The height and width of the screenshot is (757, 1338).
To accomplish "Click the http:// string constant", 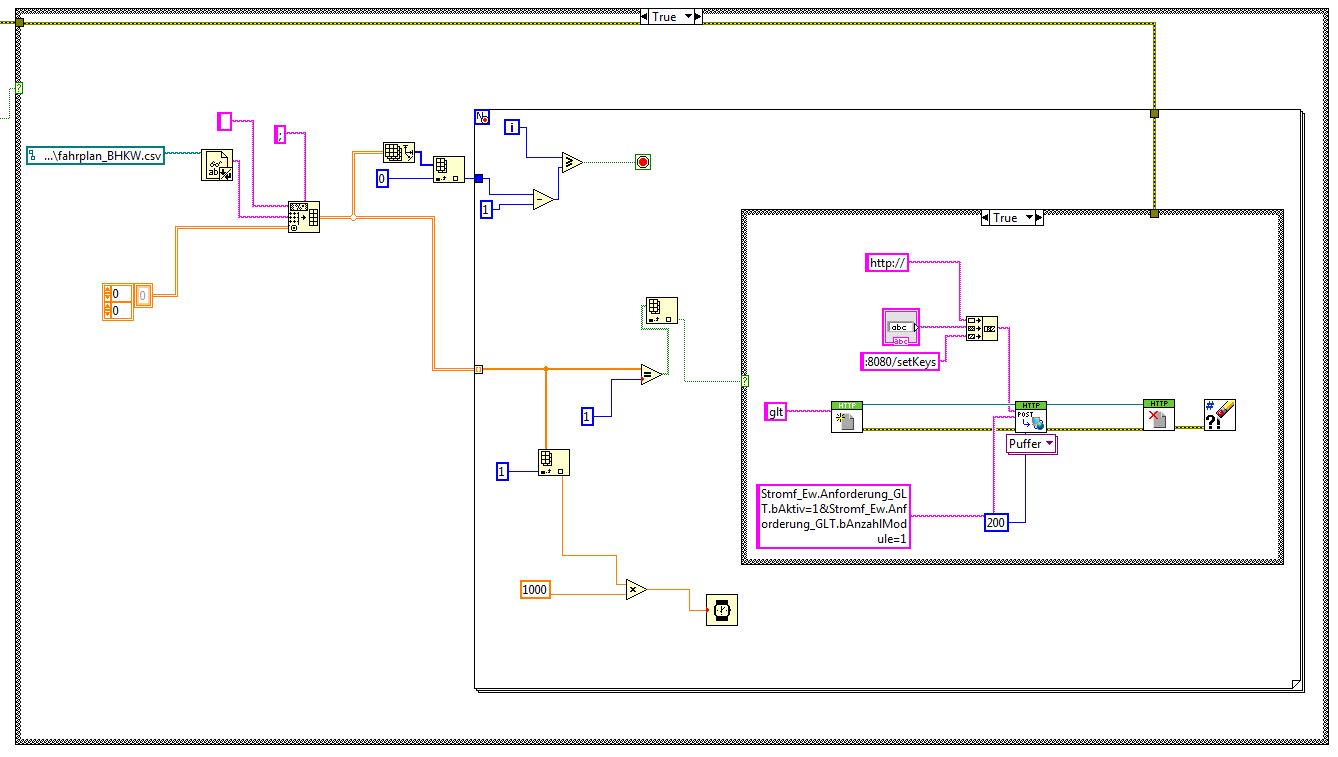I will click(x=887, y=262).
